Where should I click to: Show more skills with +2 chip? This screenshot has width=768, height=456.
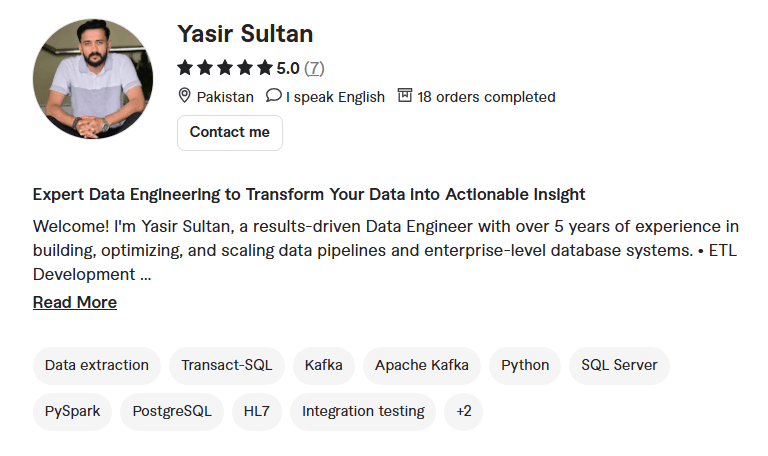(463, 411)
